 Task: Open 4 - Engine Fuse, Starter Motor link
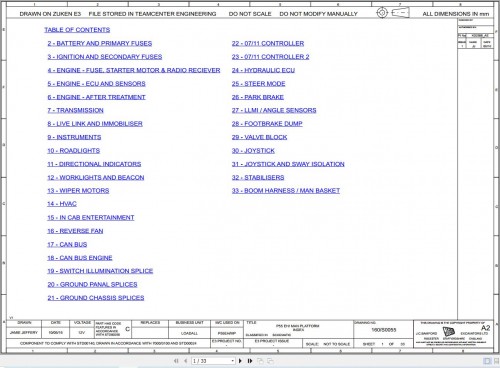[x=134, y=70]
